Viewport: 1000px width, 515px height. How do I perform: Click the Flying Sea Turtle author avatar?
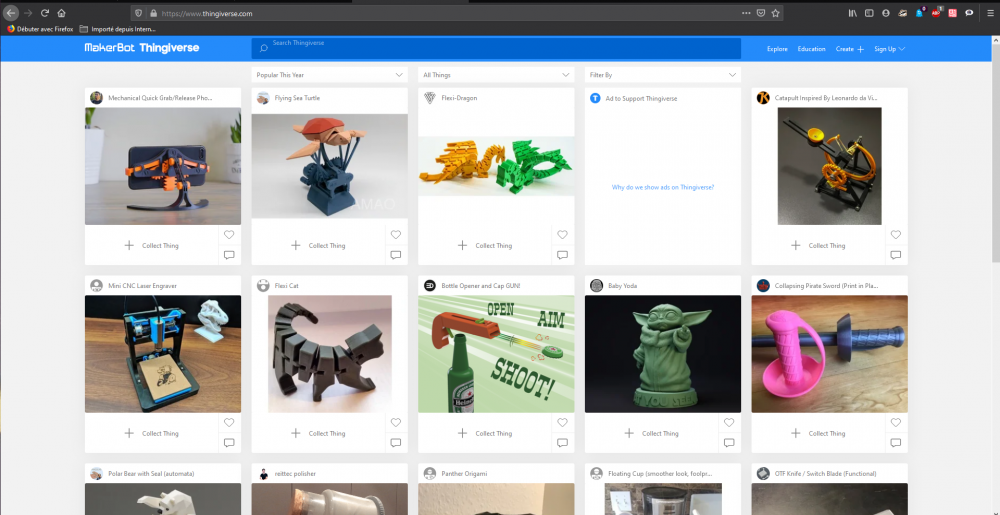[263, 98]
